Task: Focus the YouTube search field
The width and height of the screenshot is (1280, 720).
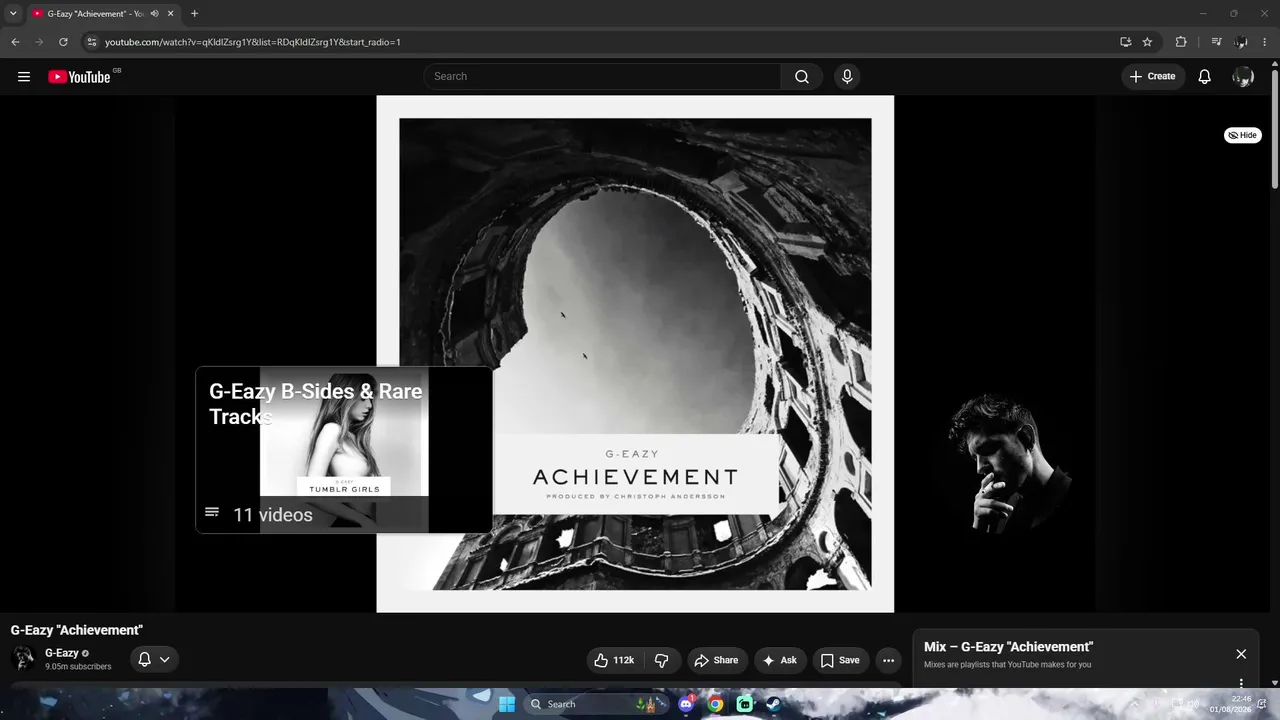Action: [x=603, y=77]
